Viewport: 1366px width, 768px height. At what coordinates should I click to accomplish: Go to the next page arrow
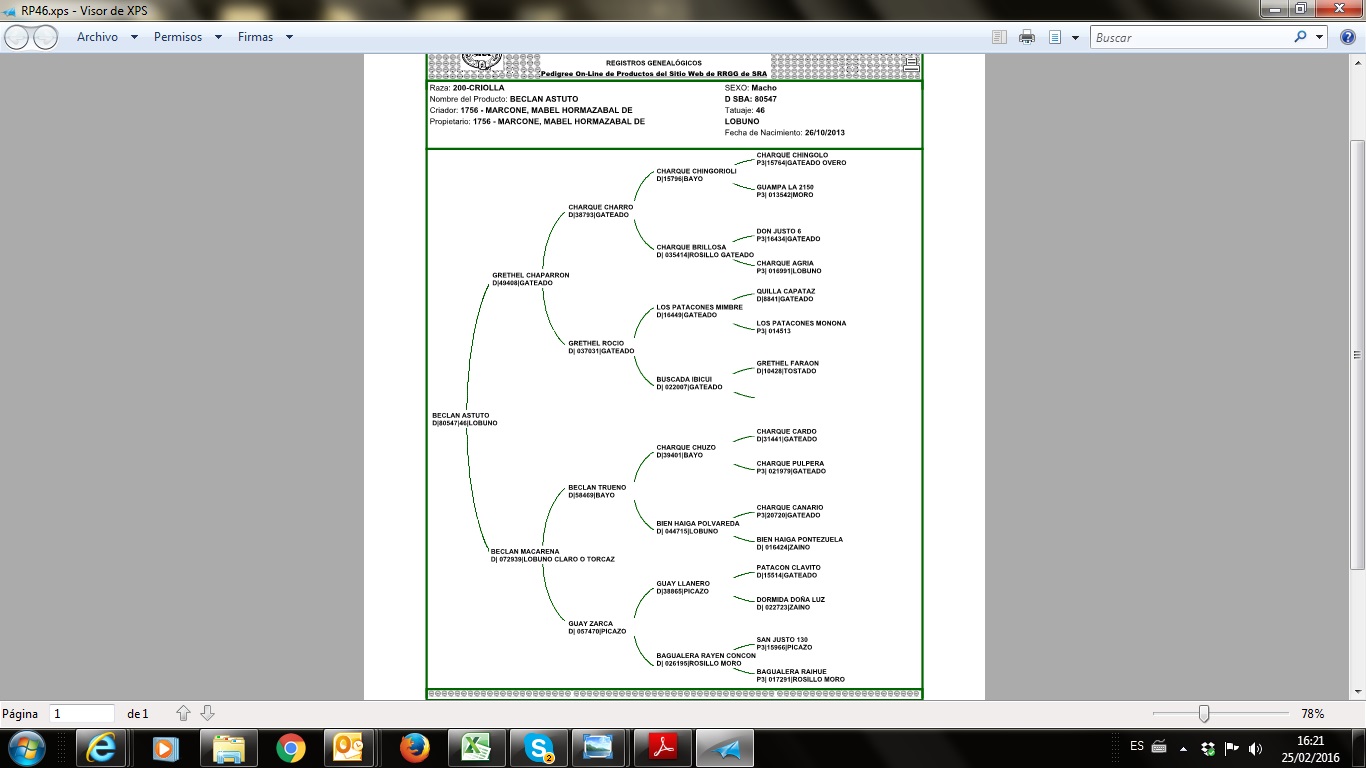208,713
